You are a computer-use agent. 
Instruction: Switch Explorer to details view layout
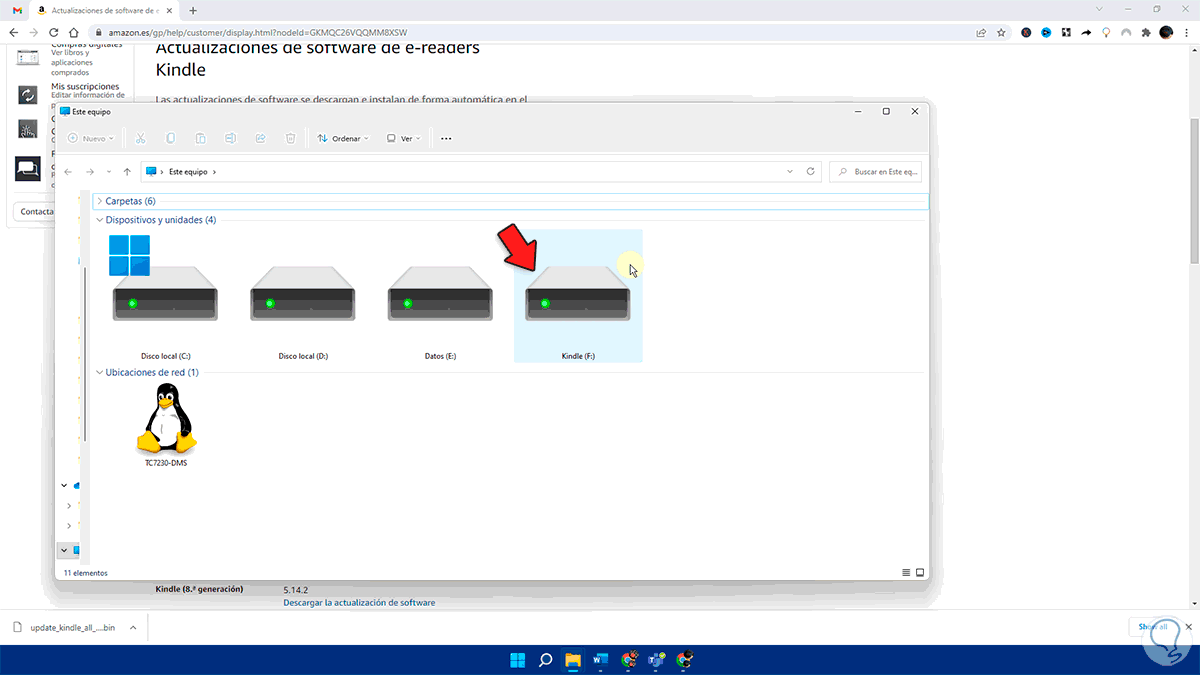coord(906,572)
